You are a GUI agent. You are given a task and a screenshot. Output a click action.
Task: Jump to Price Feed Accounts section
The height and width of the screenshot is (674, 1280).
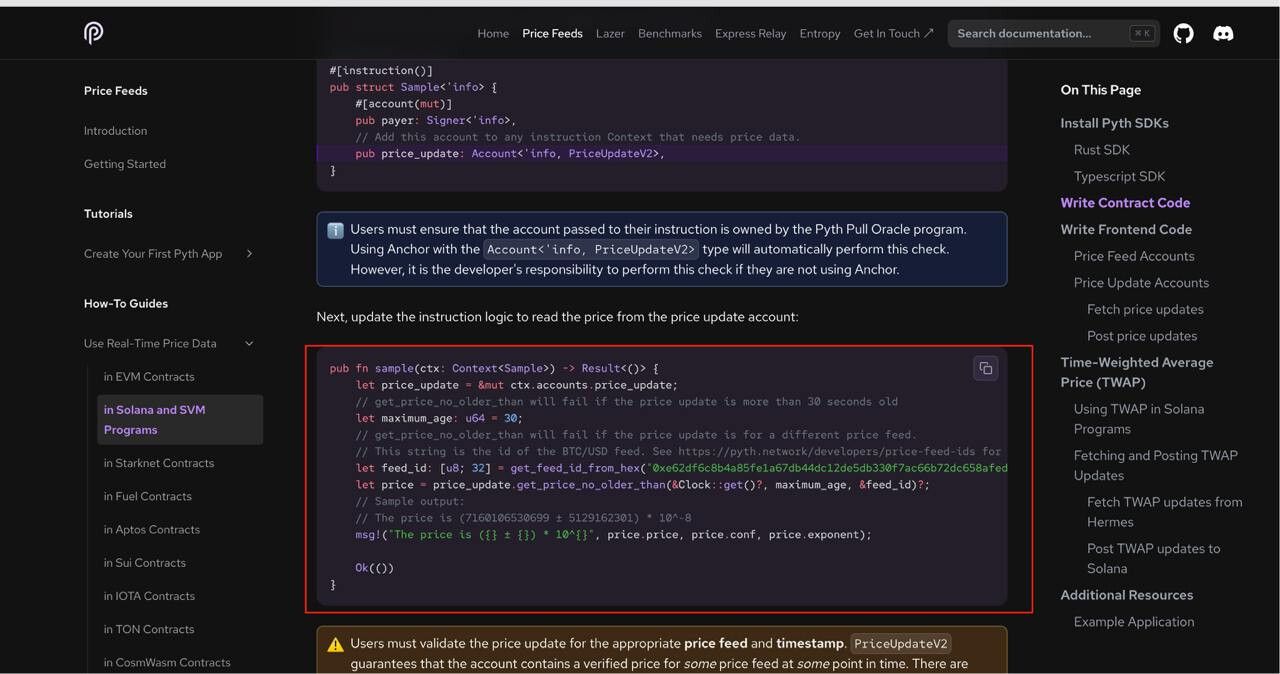[1134, 256]
